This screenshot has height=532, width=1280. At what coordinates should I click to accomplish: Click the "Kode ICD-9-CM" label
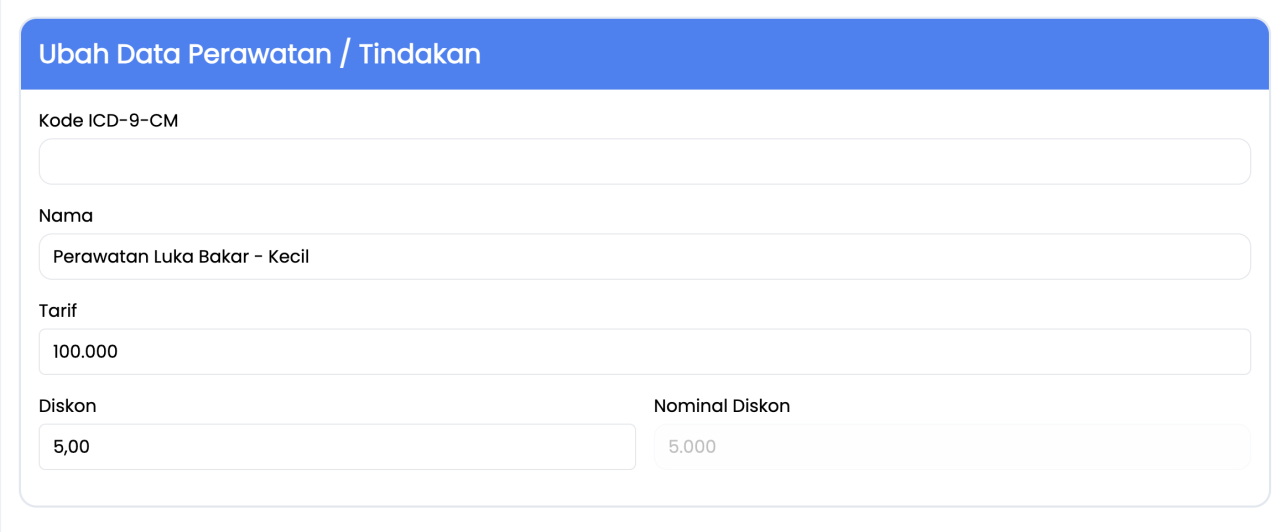[108, 120]
